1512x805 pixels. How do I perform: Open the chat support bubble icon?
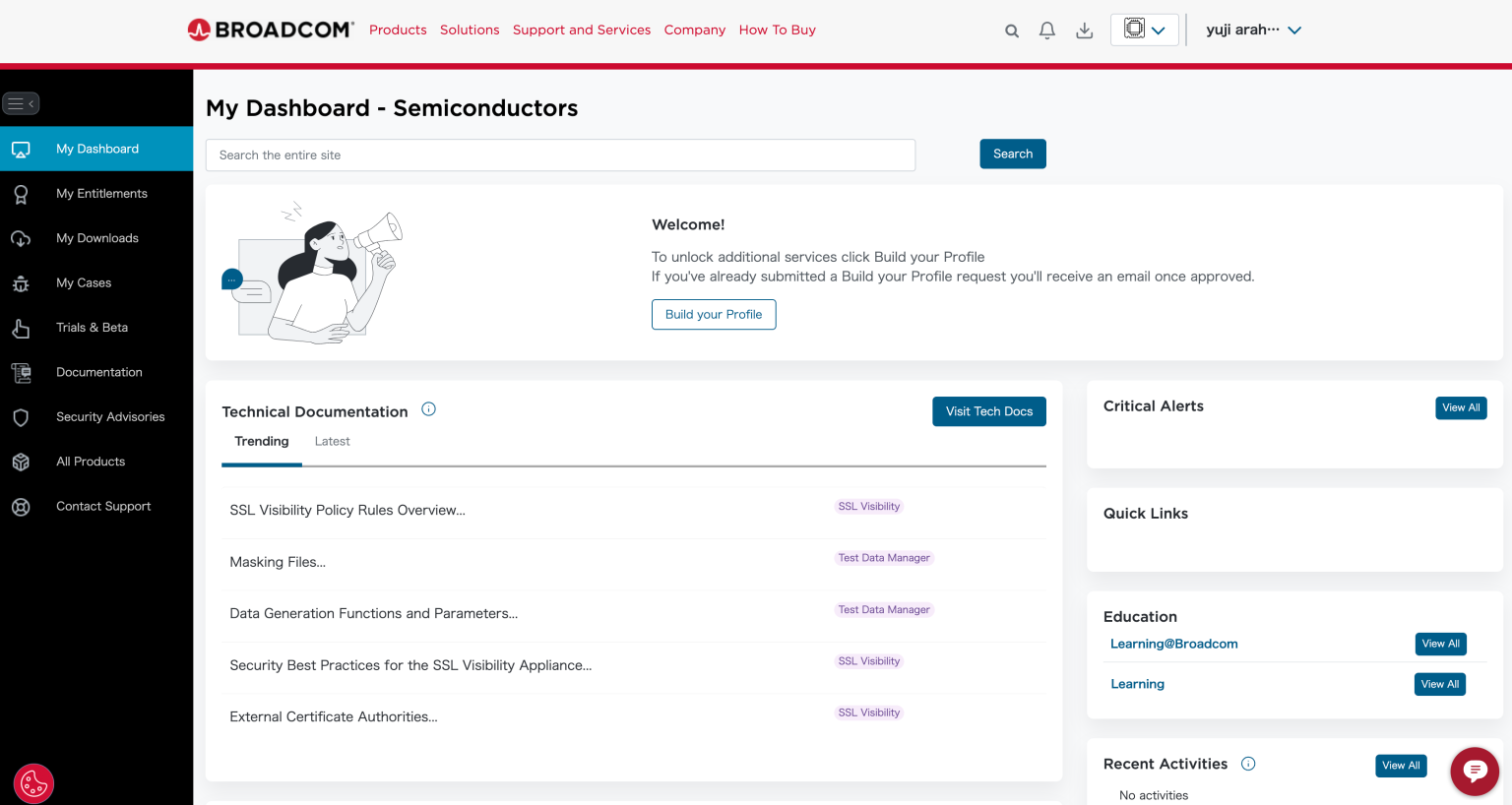click(1474, 772)
